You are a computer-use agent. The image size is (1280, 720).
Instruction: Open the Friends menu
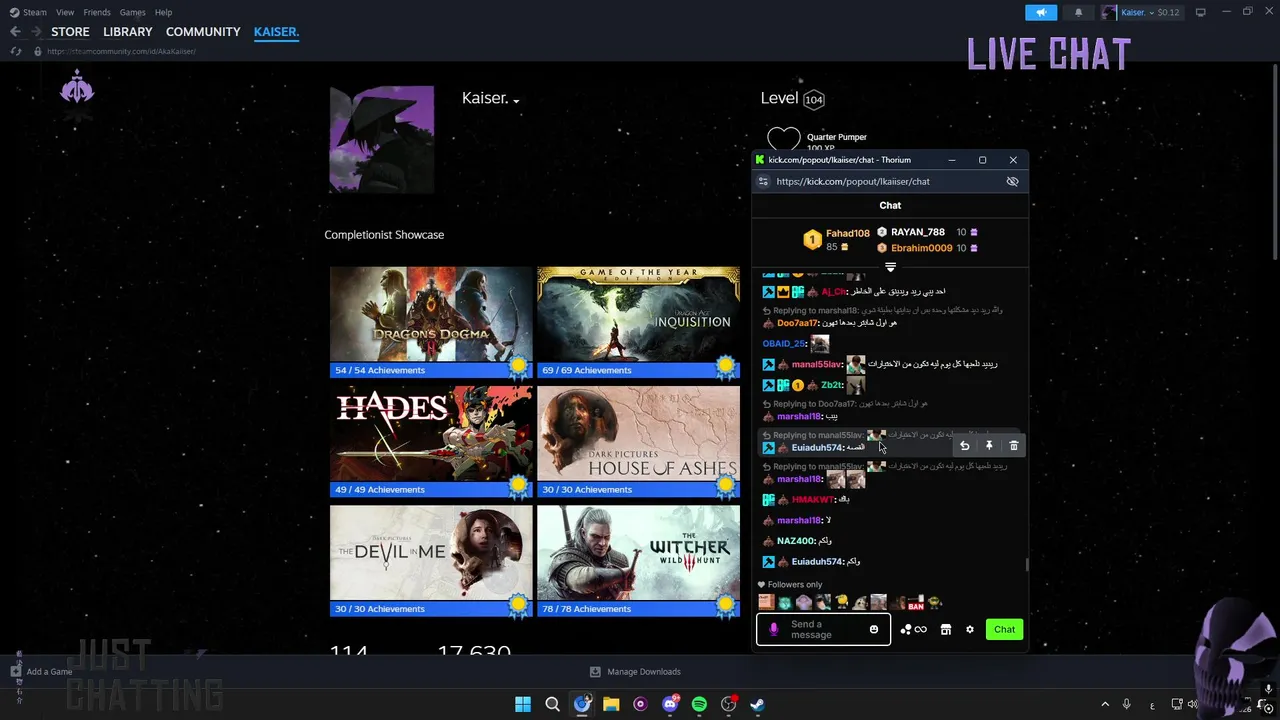tap(97, 12)
